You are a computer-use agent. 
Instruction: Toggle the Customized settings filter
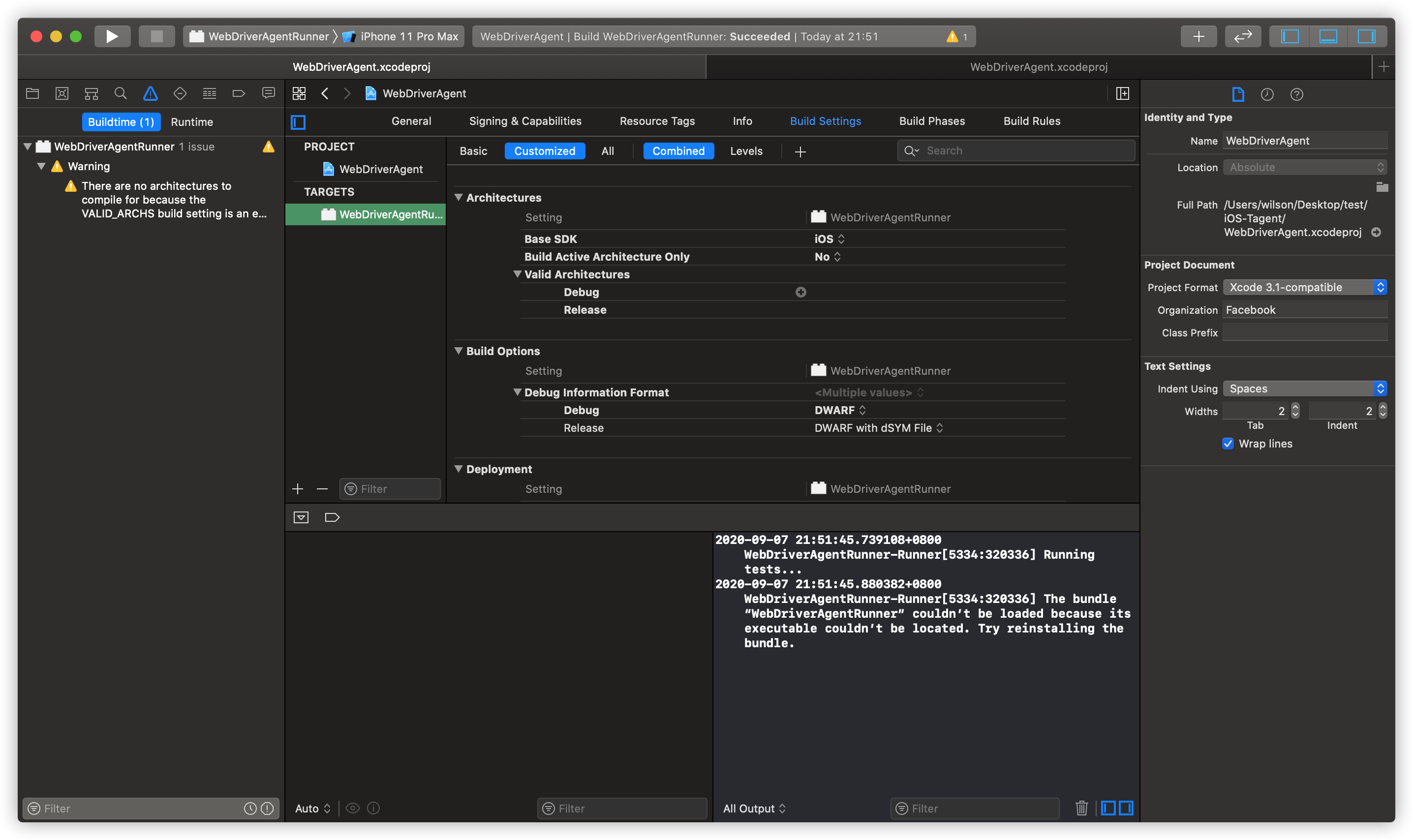pyautogui.click(x=544, y=151)
